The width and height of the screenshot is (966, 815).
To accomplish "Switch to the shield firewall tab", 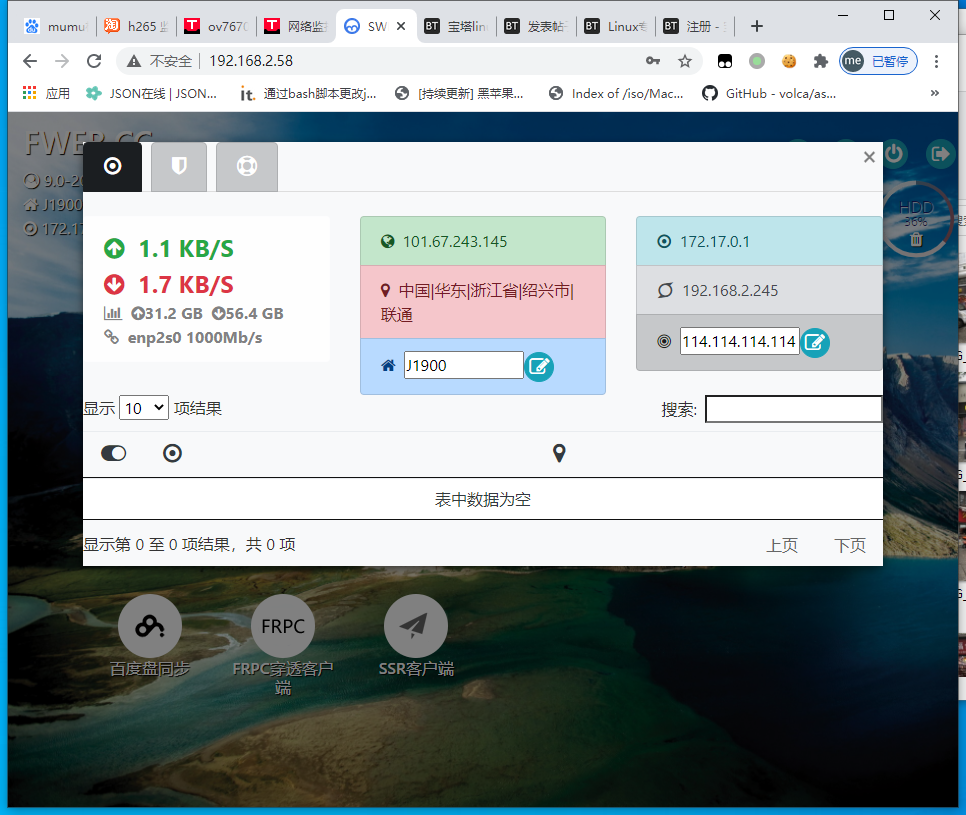I will click(x=179, y=166).
